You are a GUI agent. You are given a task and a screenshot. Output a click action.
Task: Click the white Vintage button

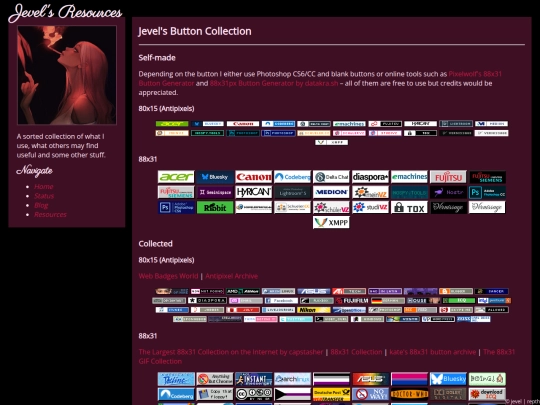(x=487, y=207)
